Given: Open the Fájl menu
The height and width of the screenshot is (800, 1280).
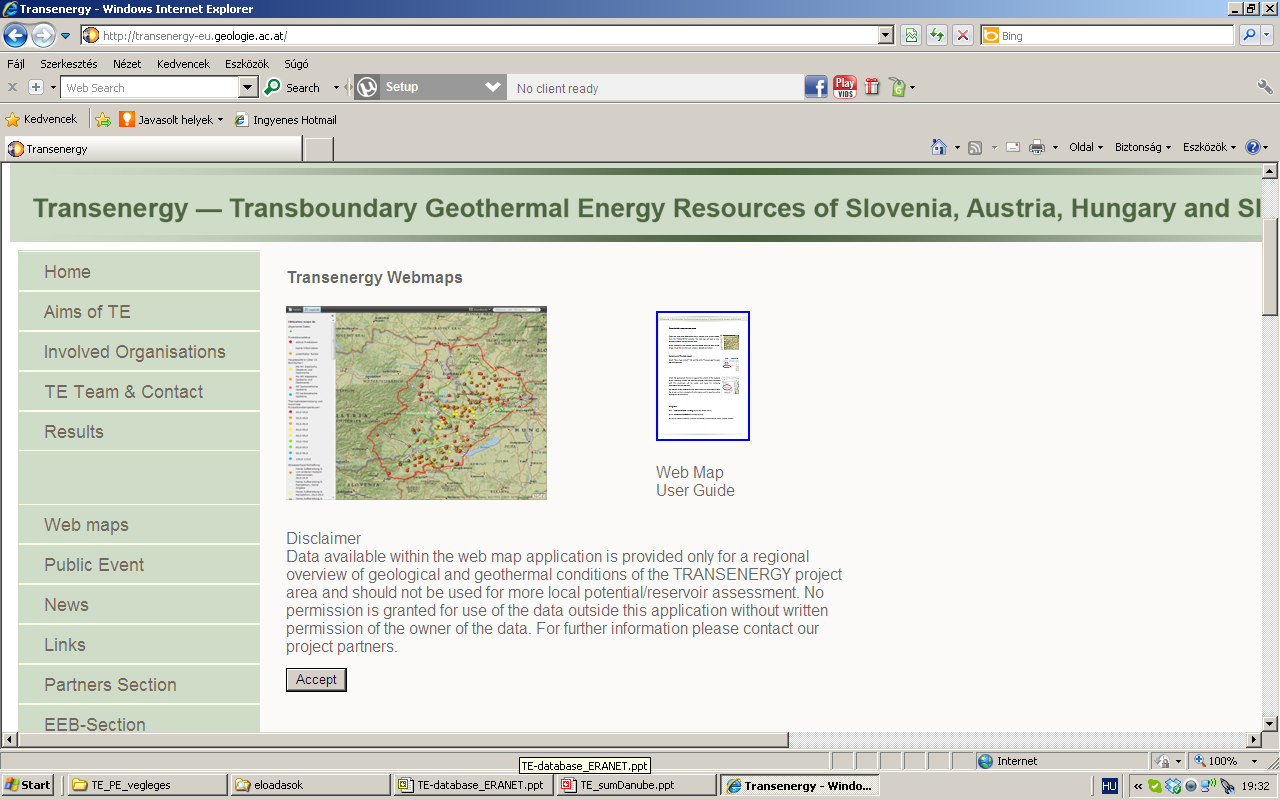Looking at the screenshot, I should [16, 64].
